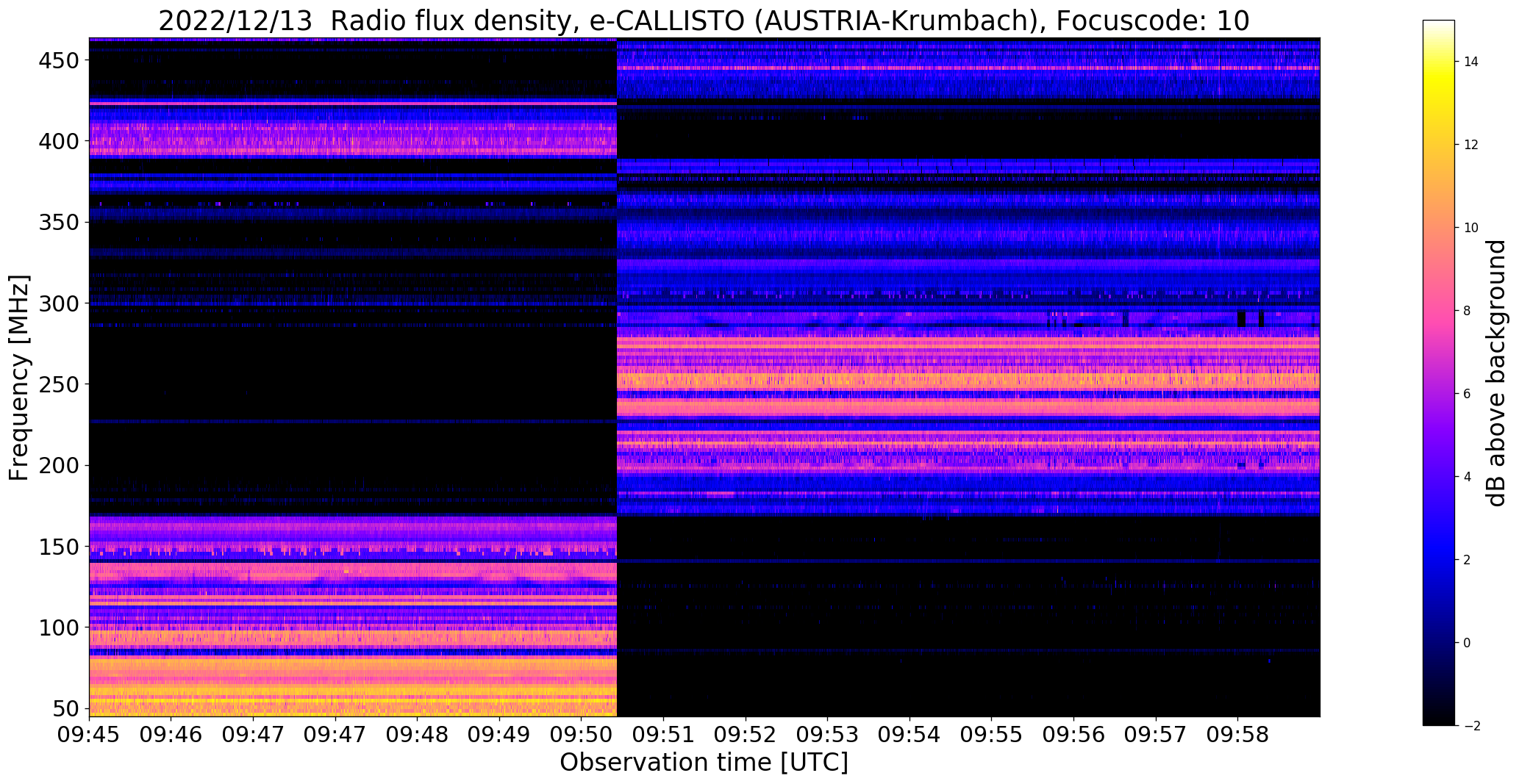Click the 09:49 time tick label
The height and width of the screenshot is (784, 1519).
coord(500,736)
